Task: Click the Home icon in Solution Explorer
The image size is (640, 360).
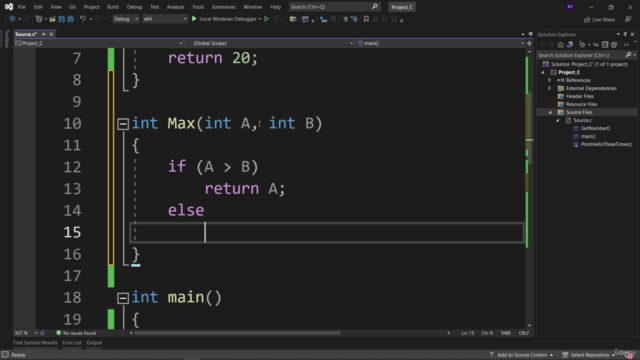Action: tap(560, 45)
